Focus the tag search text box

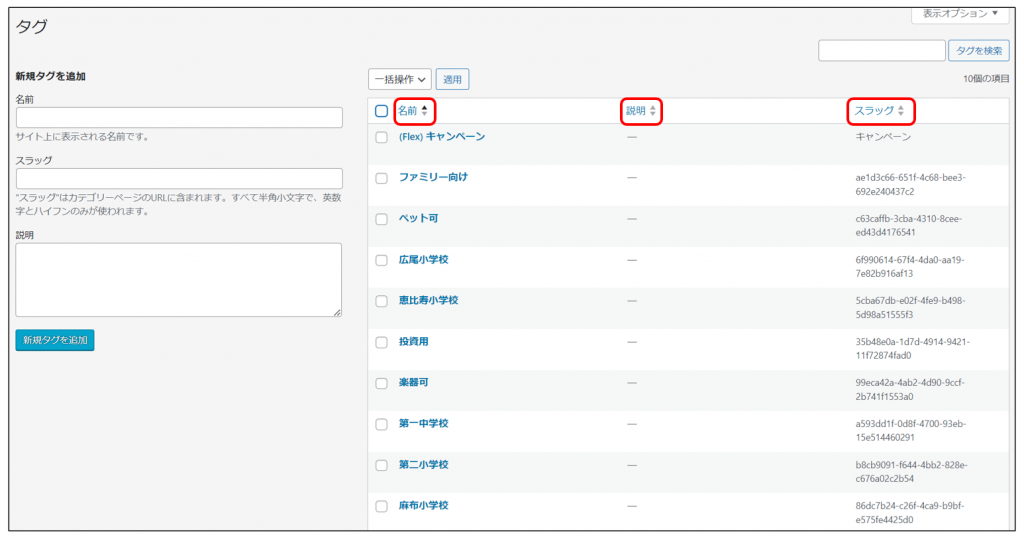point(881,51)
